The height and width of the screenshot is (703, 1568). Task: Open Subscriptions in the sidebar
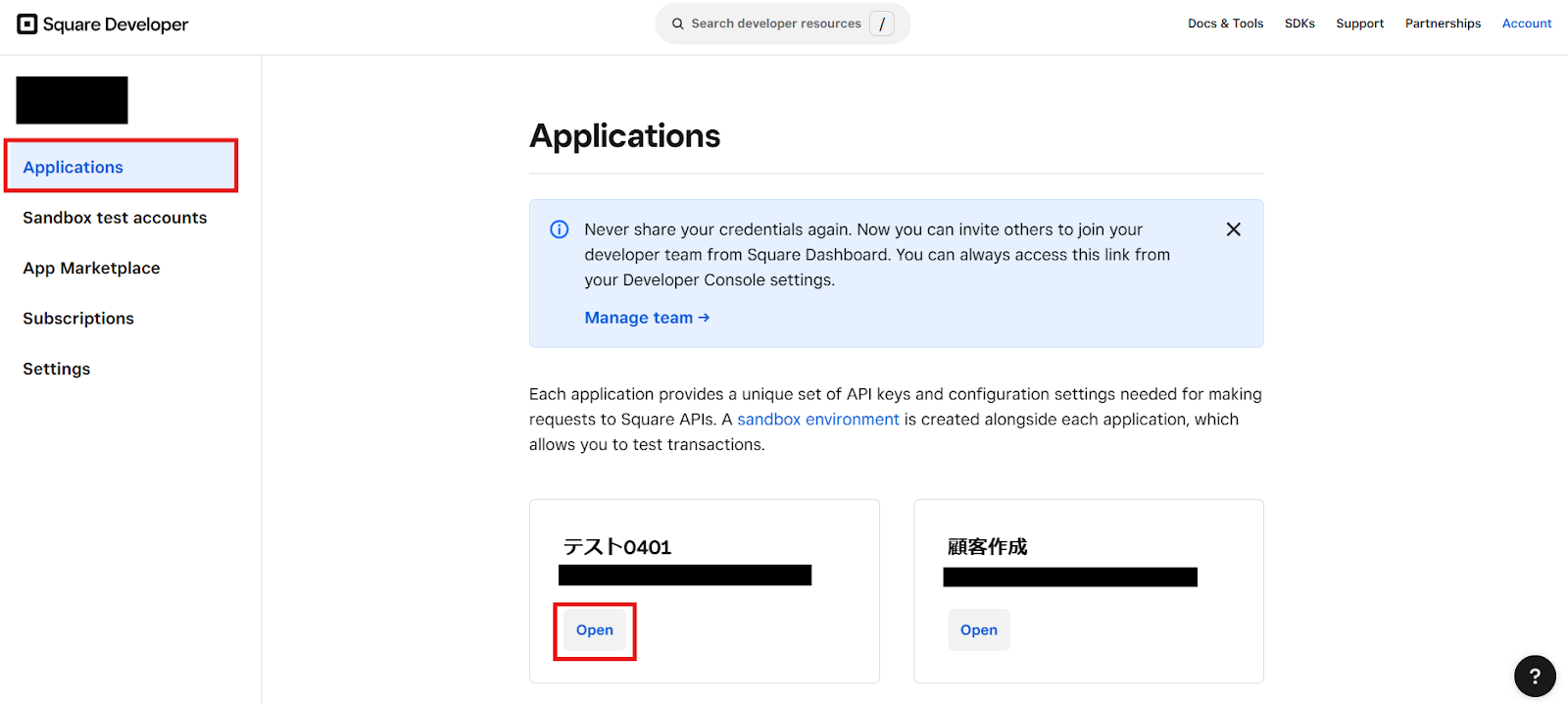pyautogui.click(x=78, y=319)
